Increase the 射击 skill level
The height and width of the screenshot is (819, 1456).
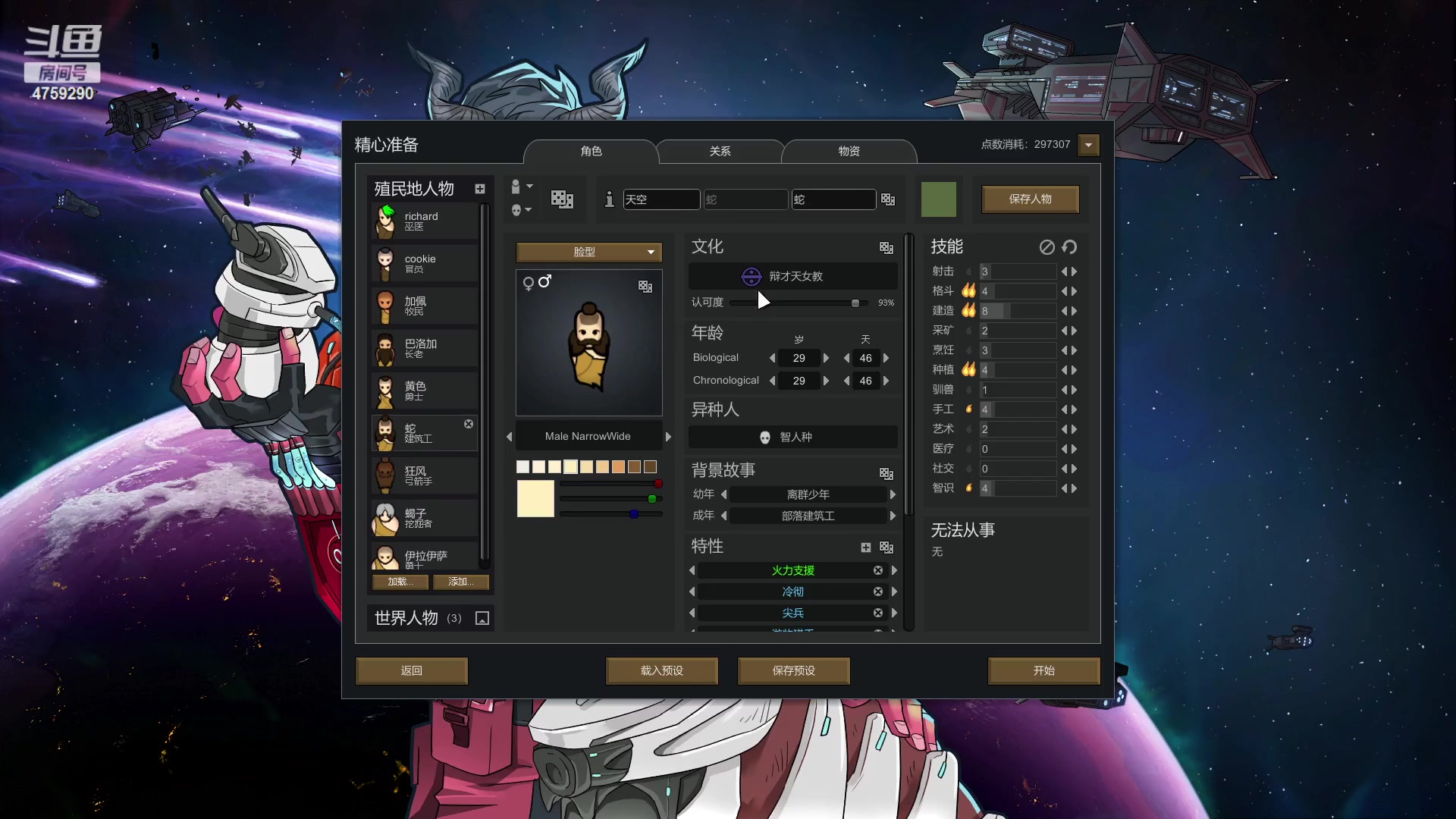pos(1074,271)
